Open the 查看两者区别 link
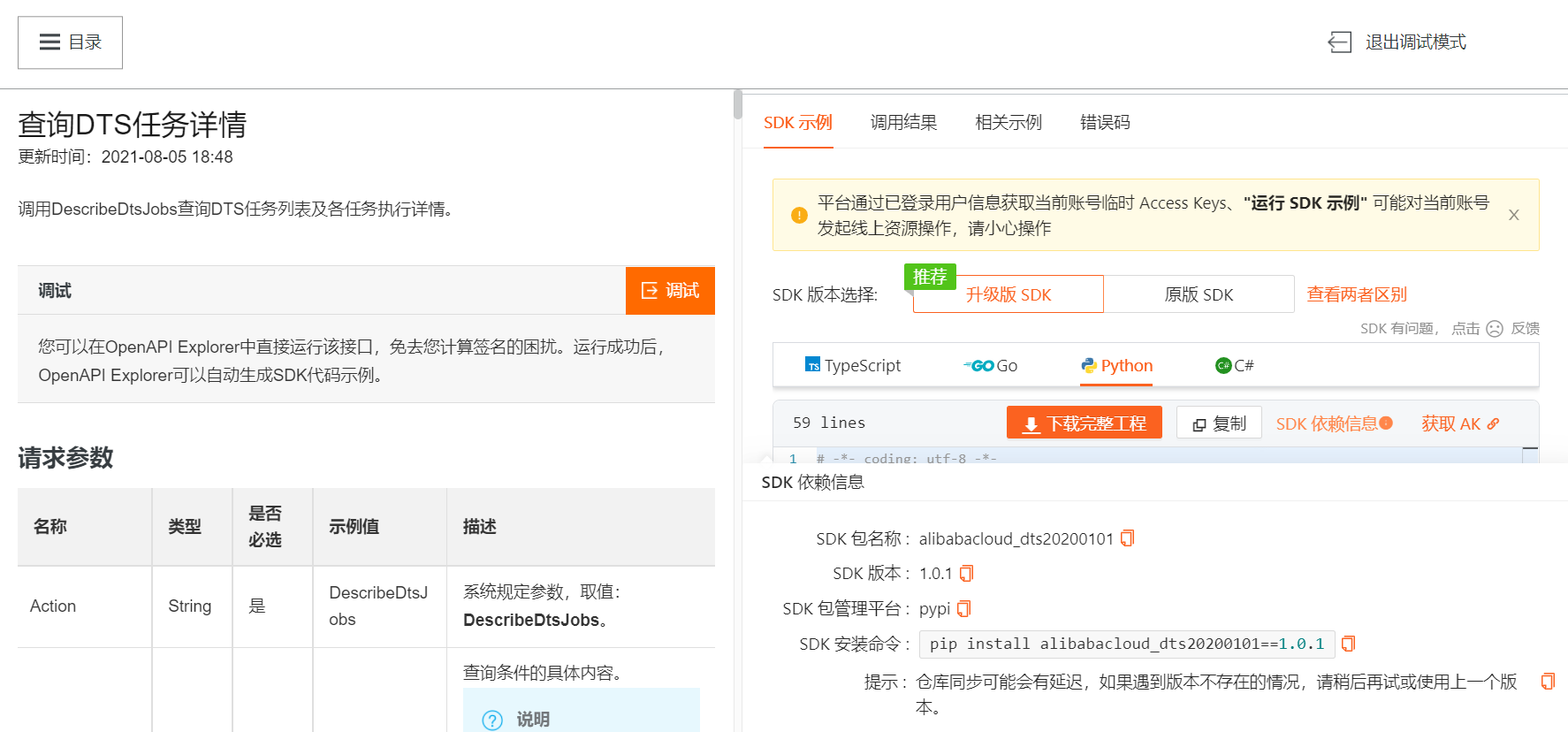The image size is (1568, 732). [x=1357, y=294]
